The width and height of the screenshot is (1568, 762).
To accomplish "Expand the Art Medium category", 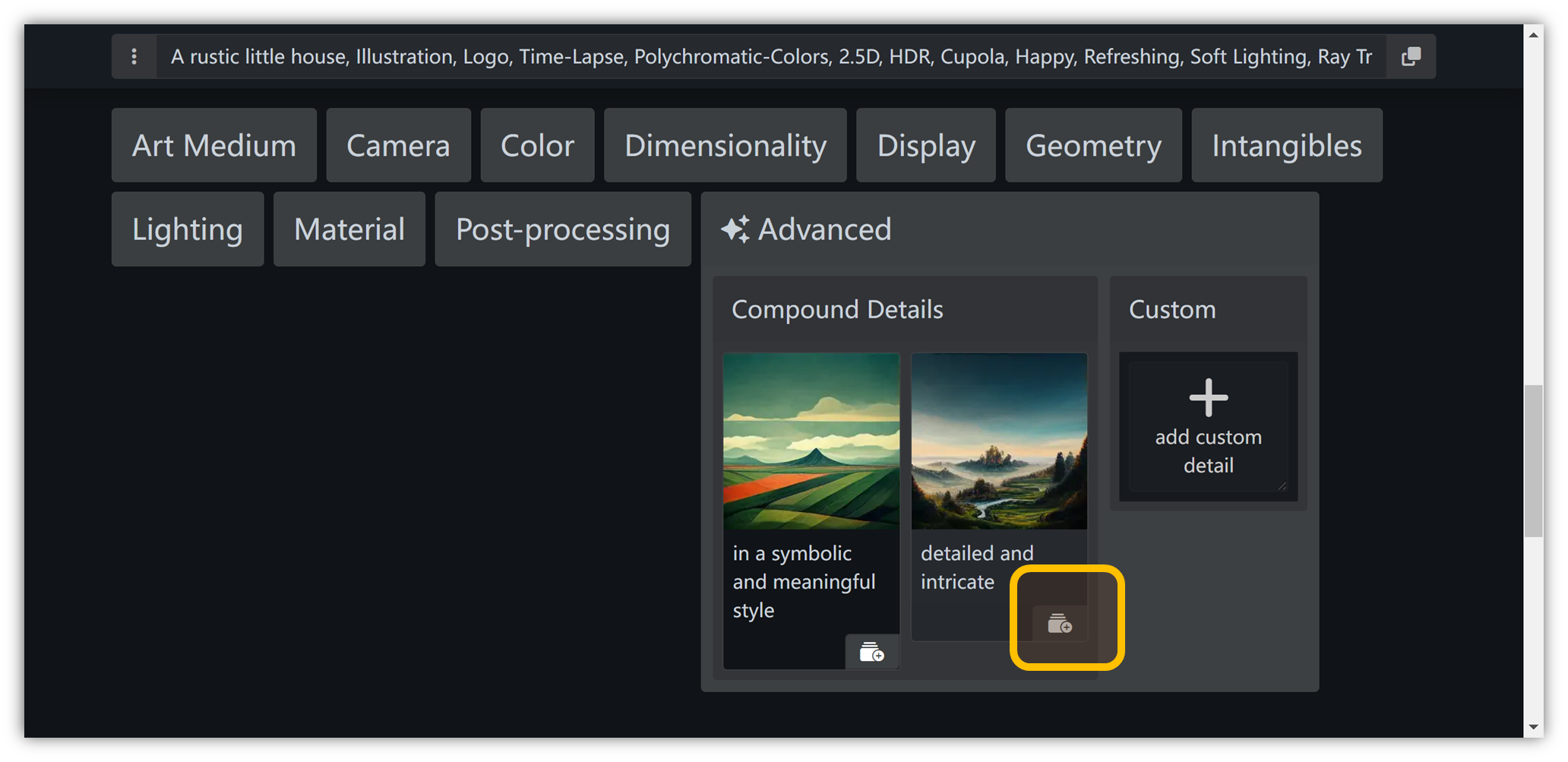I will pos(214,145).
